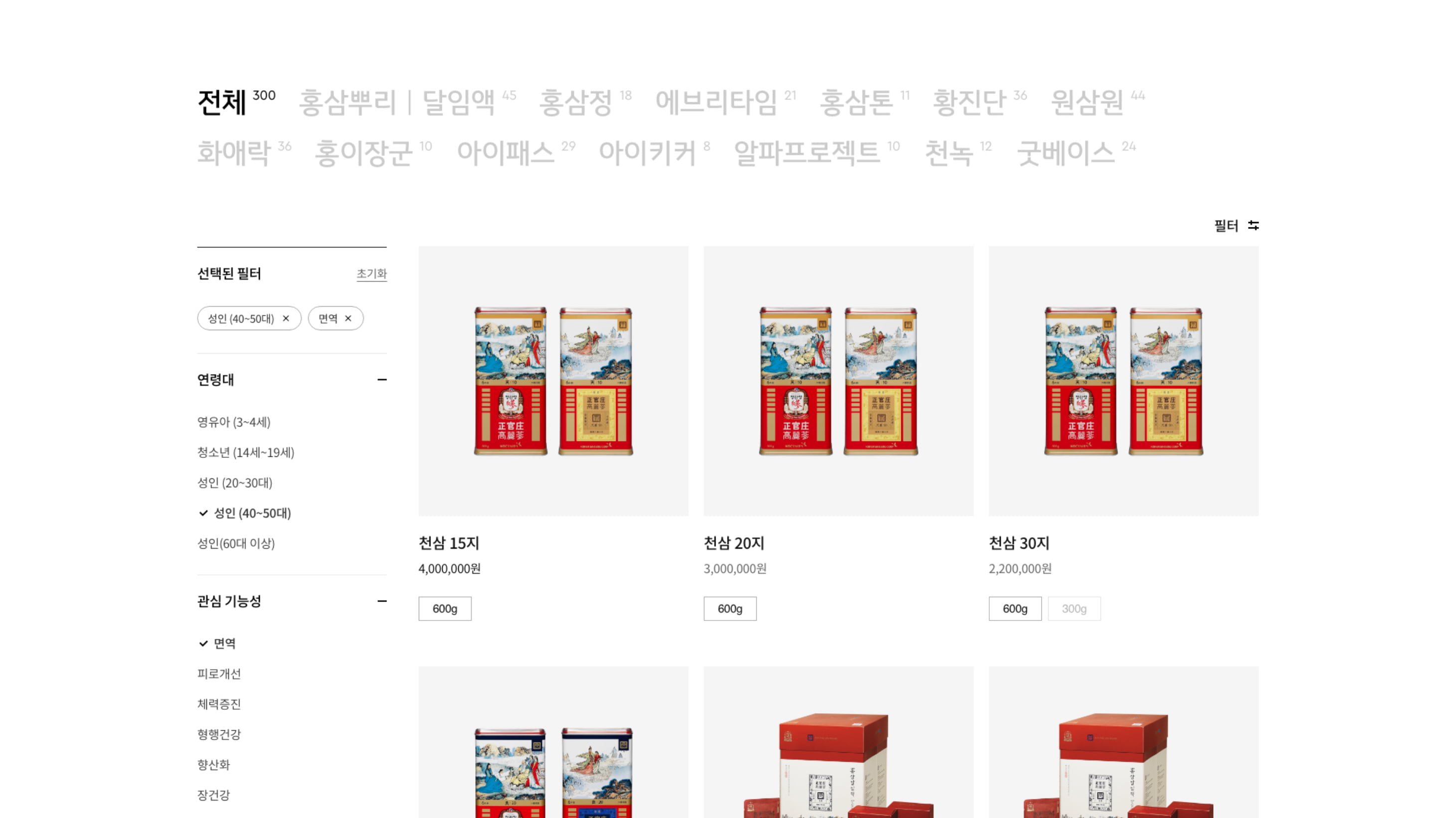Image resolution: width=1456 pixels, height=818 pixels.
Task: Uncheck the 면역 function filter
Action: coord(217,643)
